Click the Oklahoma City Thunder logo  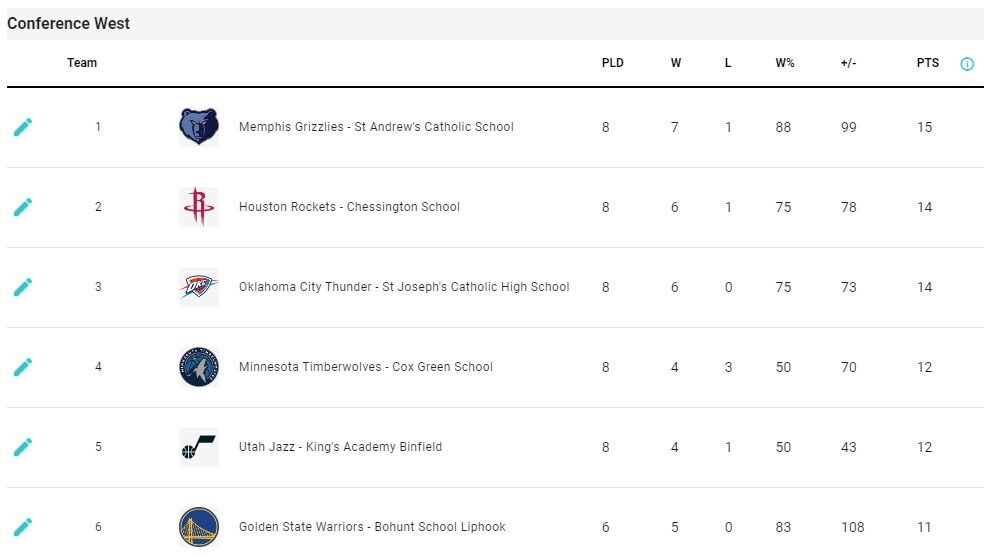[199, 287]
